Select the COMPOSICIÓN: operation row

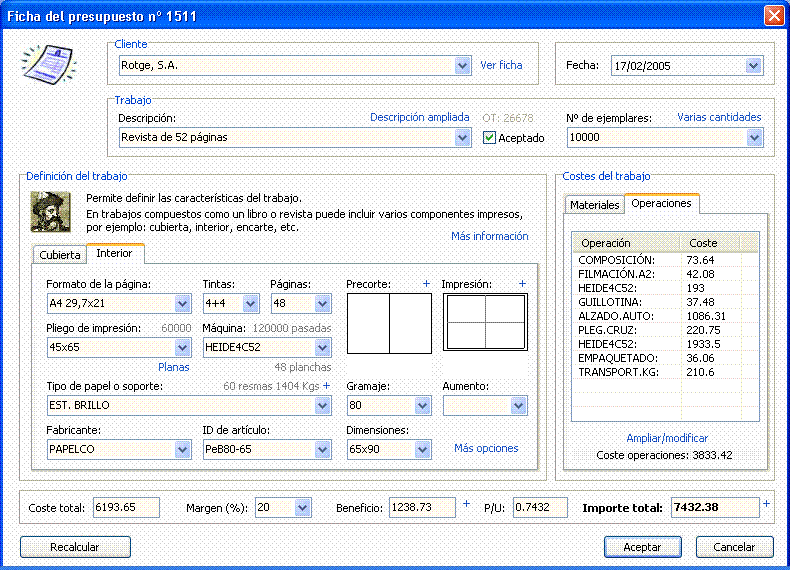pyautogui.click(x=665, y=260)
